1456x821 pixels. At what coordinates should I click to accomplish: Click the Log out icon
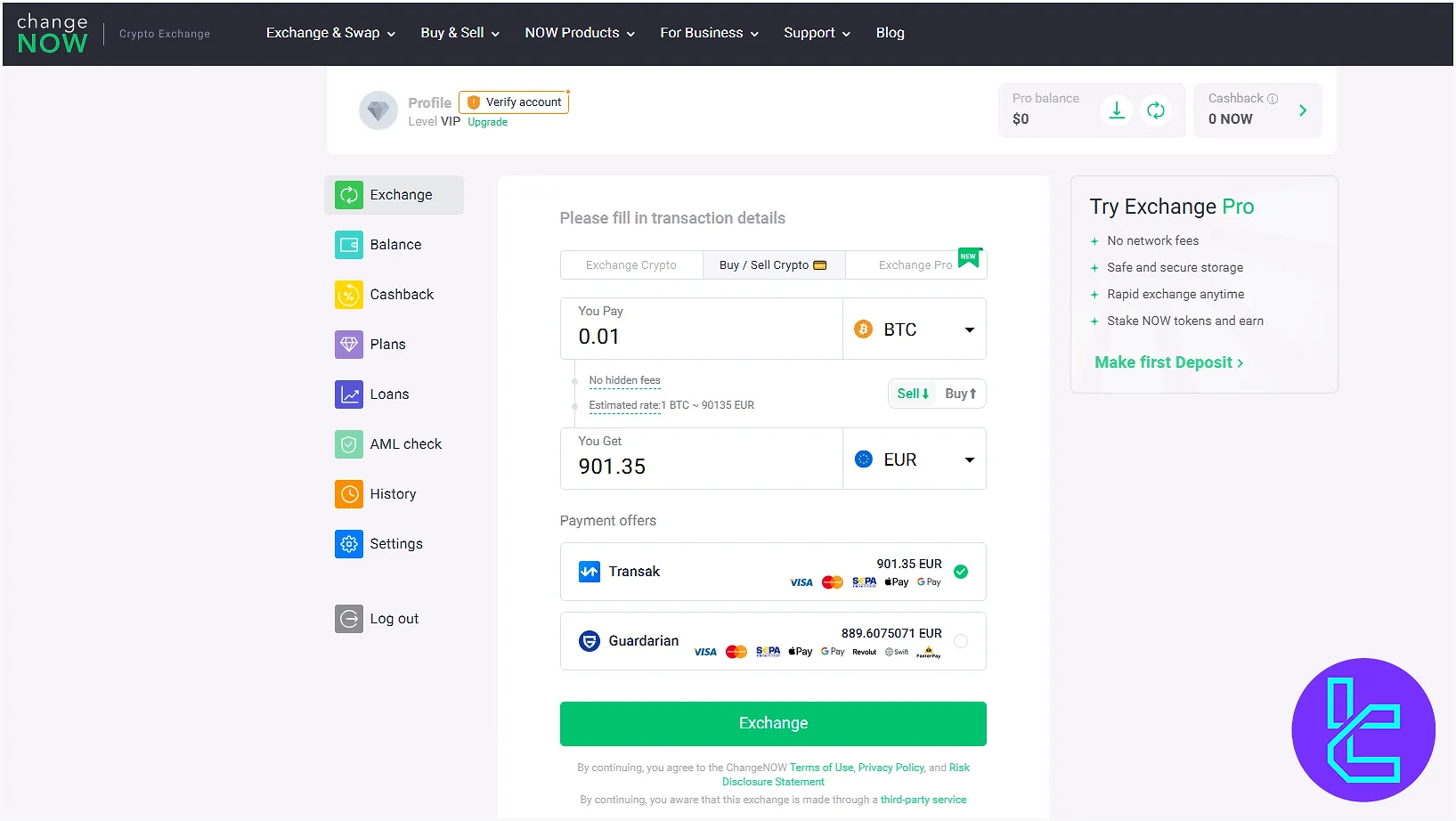pyautogui.click(x=349, y=619)
